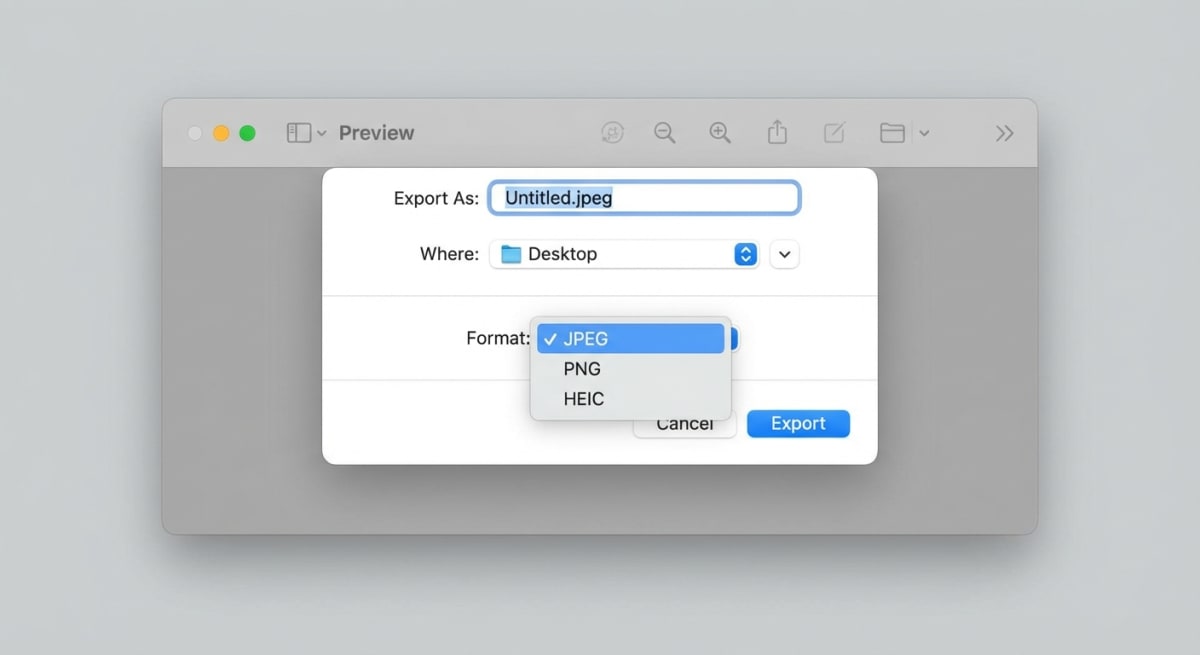This screenshot has height=655, width=1200.
Task: Click the Move to folder icon
Action: pos(893,132)
